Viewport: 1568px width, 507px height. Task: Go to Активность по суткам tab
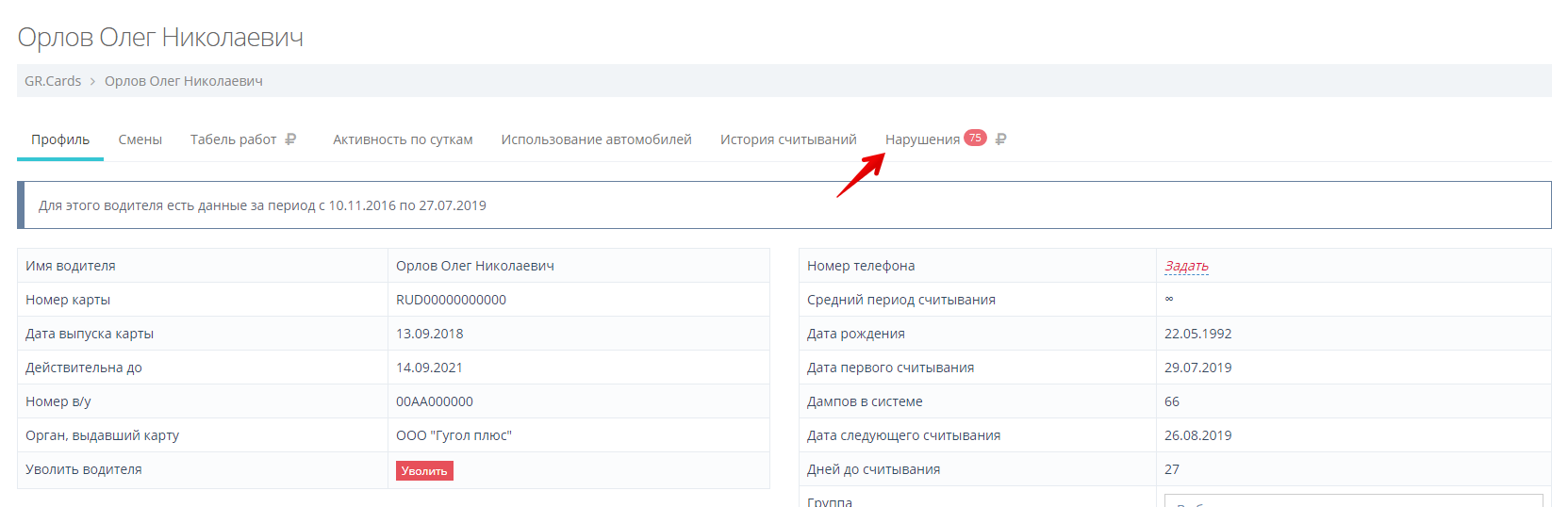coord(403,139)
